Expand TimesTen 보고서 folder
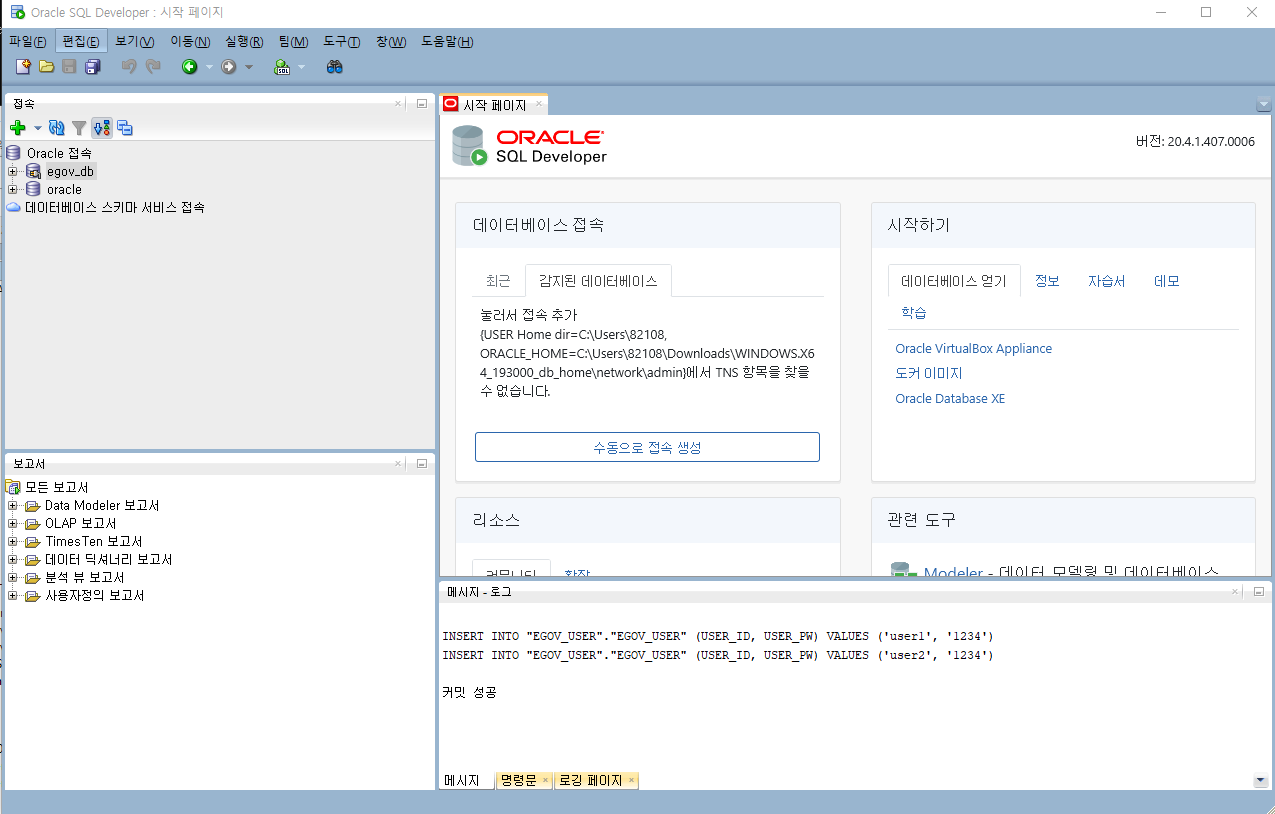This screenshot has height=814, width=1275. click(x=13, y=541)
